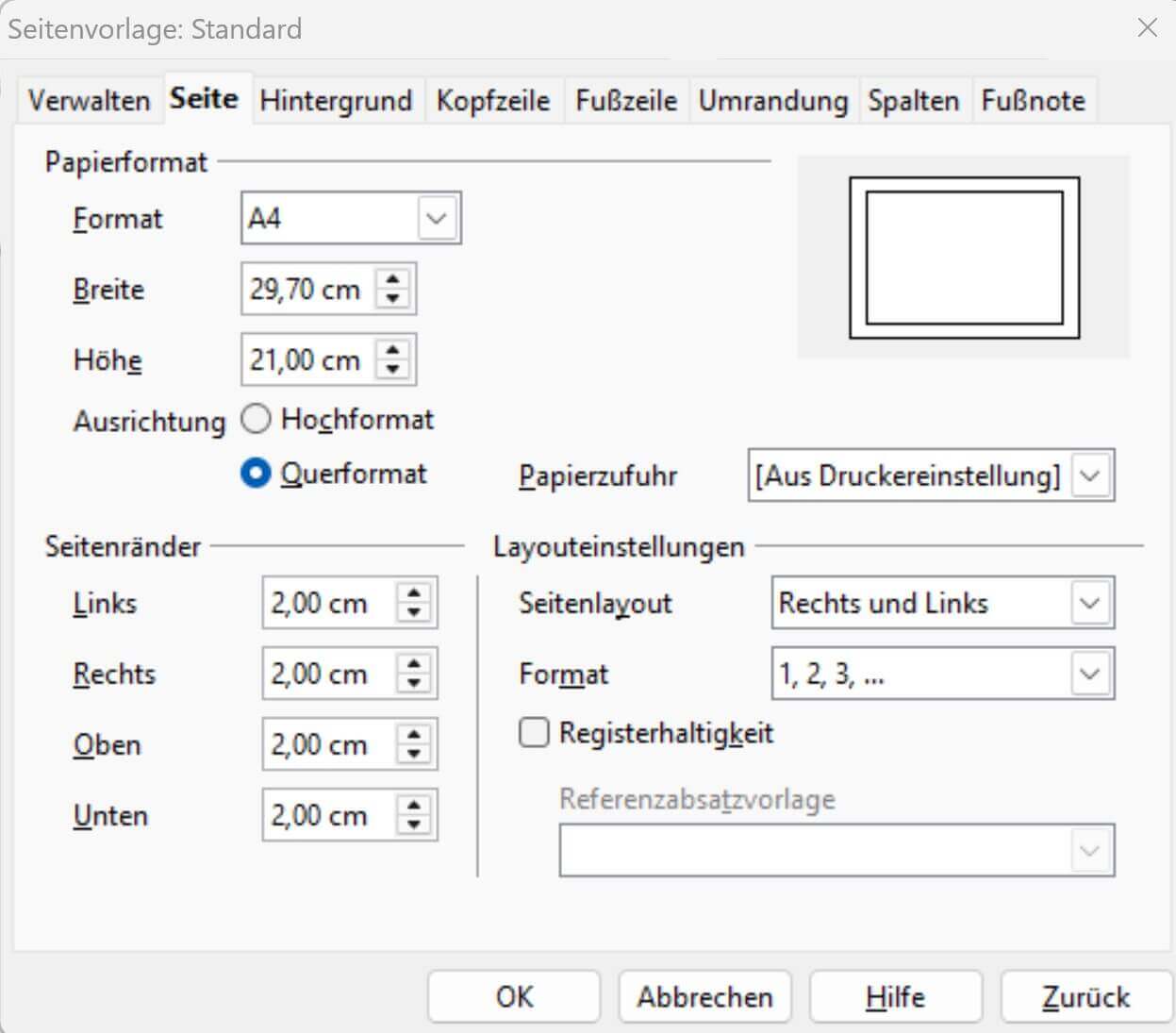The width and height of the screenshot is (1176, 1033).
Task: Open the Fußnote tab
Action: (1034, 100)
